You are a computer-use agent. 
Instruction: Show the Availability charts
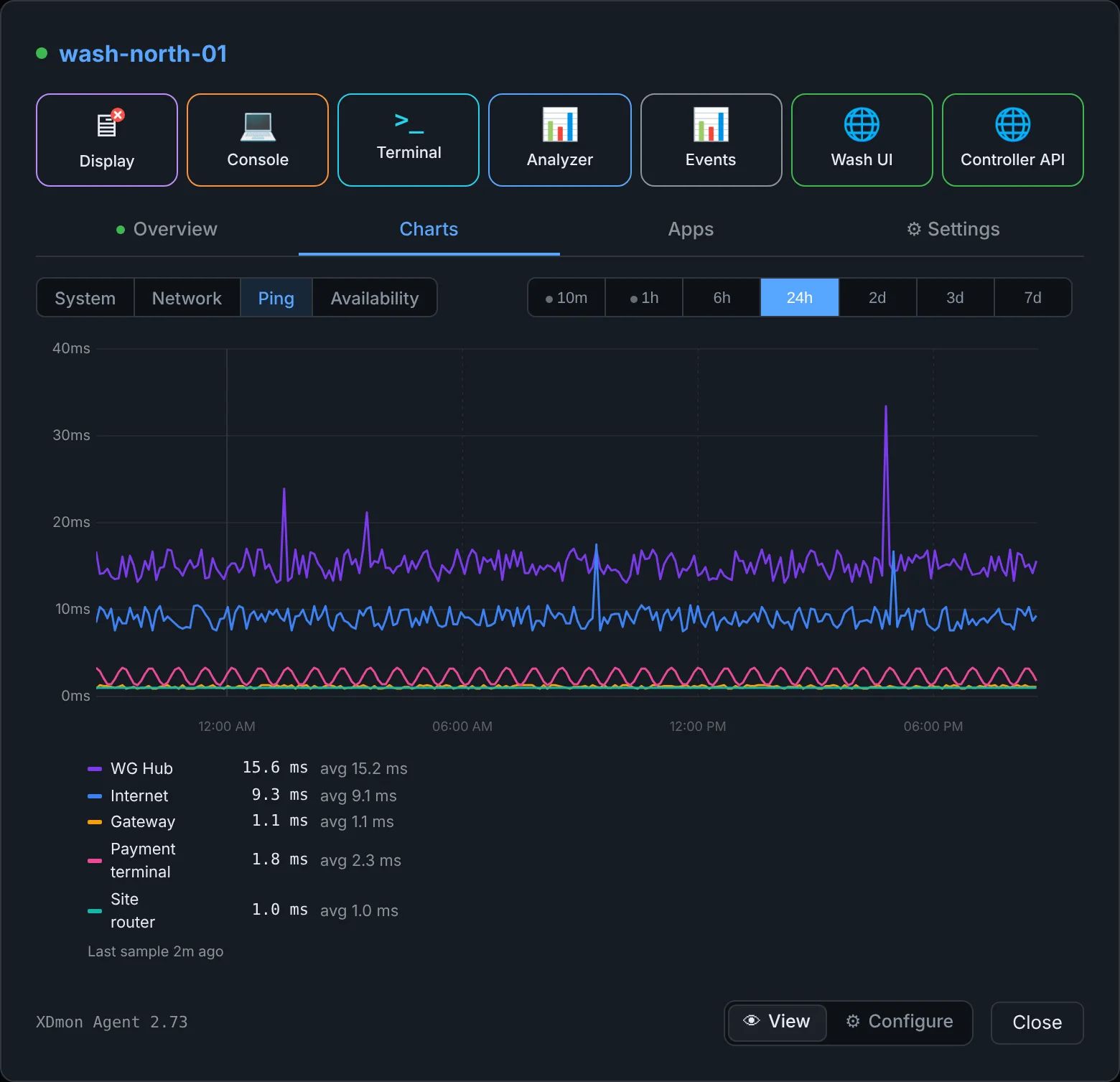click(x=375, y=298)
